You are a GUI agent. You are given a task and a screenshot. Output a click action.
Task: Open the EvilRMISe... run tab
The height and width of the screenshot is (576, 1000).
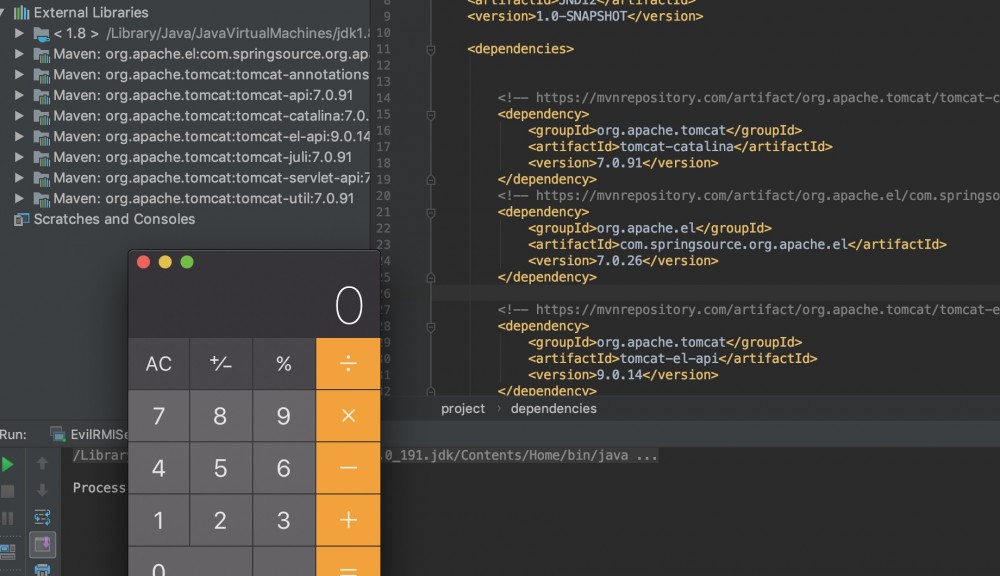(x=99, y=435)
